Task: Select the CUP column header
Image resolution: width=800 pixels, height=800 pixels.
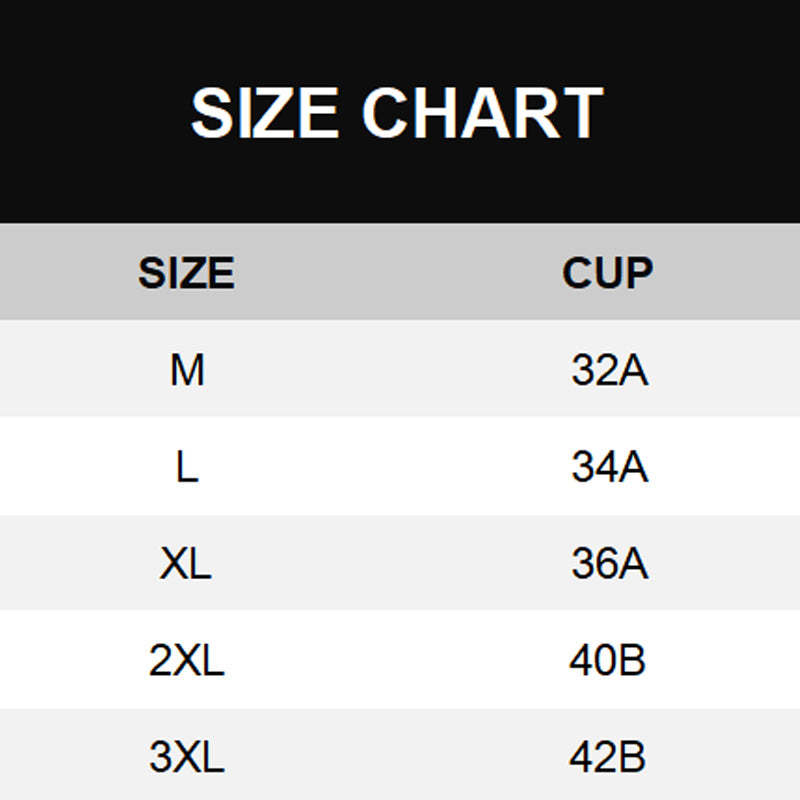Action: point(607,273)
